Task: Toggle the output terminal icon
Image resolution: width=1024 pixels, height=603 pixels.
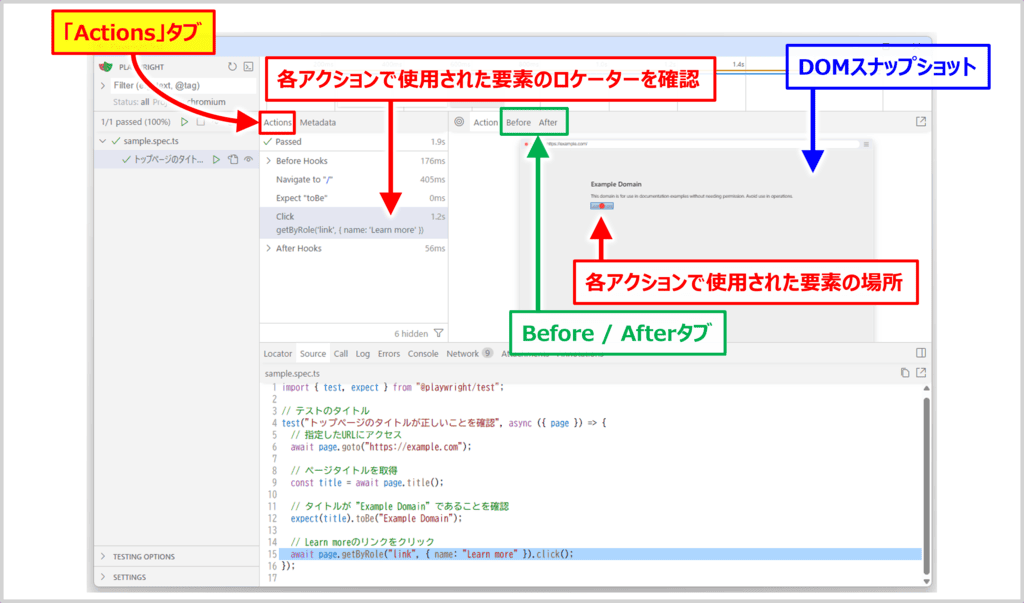Action: coord(247,67)
